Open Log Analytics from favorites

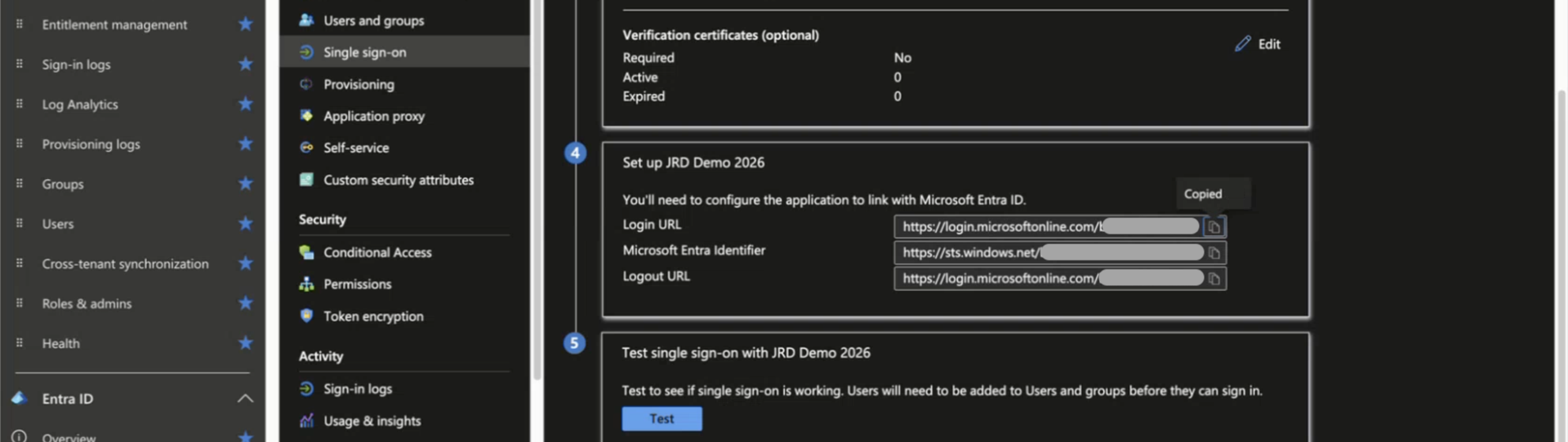pyautogui.click(x=80, y=105)
